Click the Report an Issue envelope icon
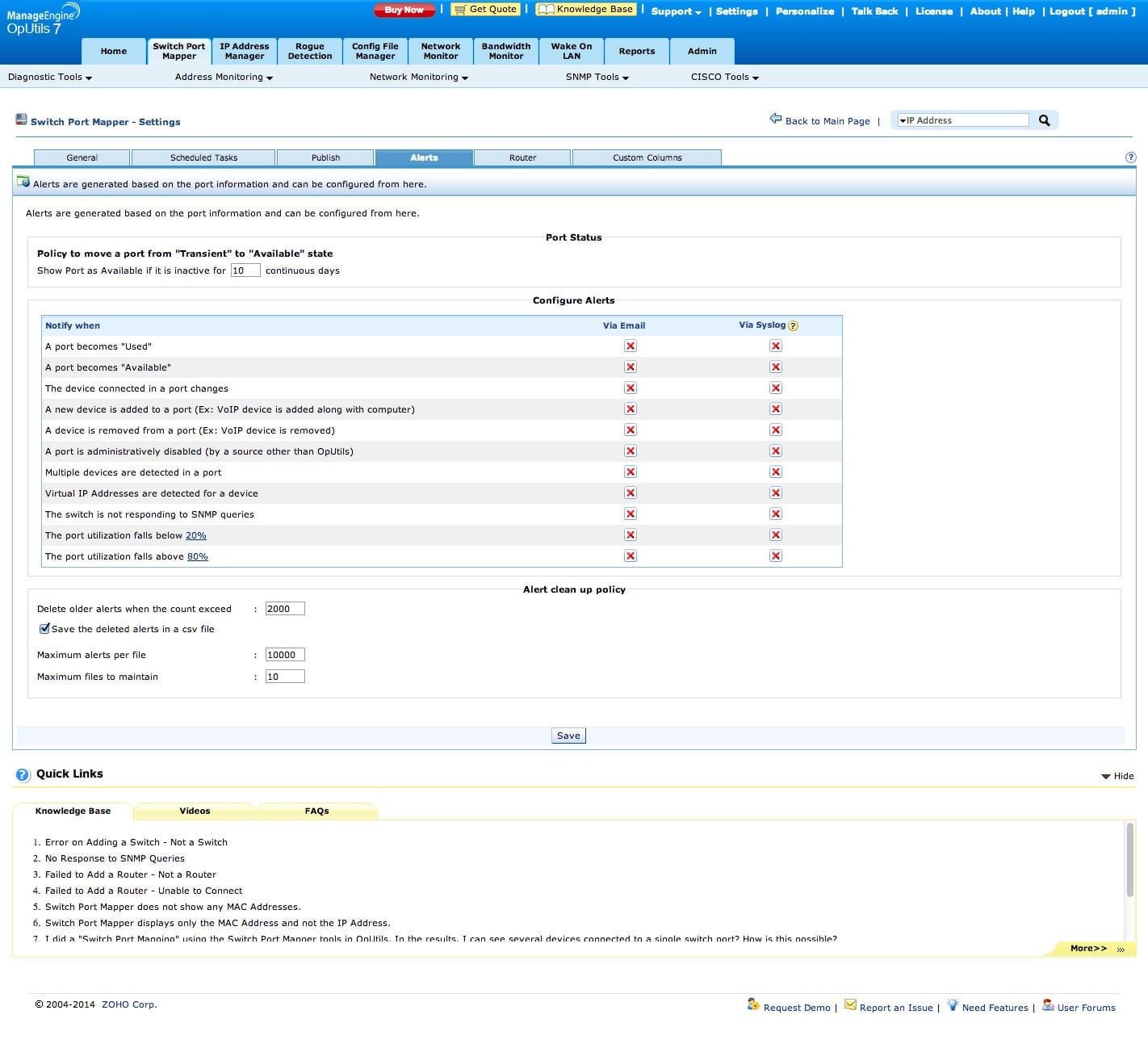The width and height of the screenshot is (1148, 1044). click(850, 1004)
